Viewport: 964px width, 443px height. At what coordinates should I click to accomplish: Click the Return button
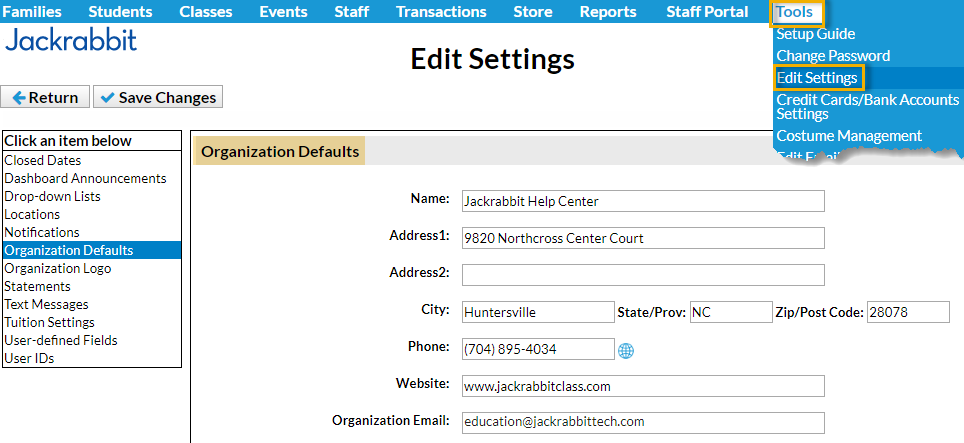coord(45,97)
